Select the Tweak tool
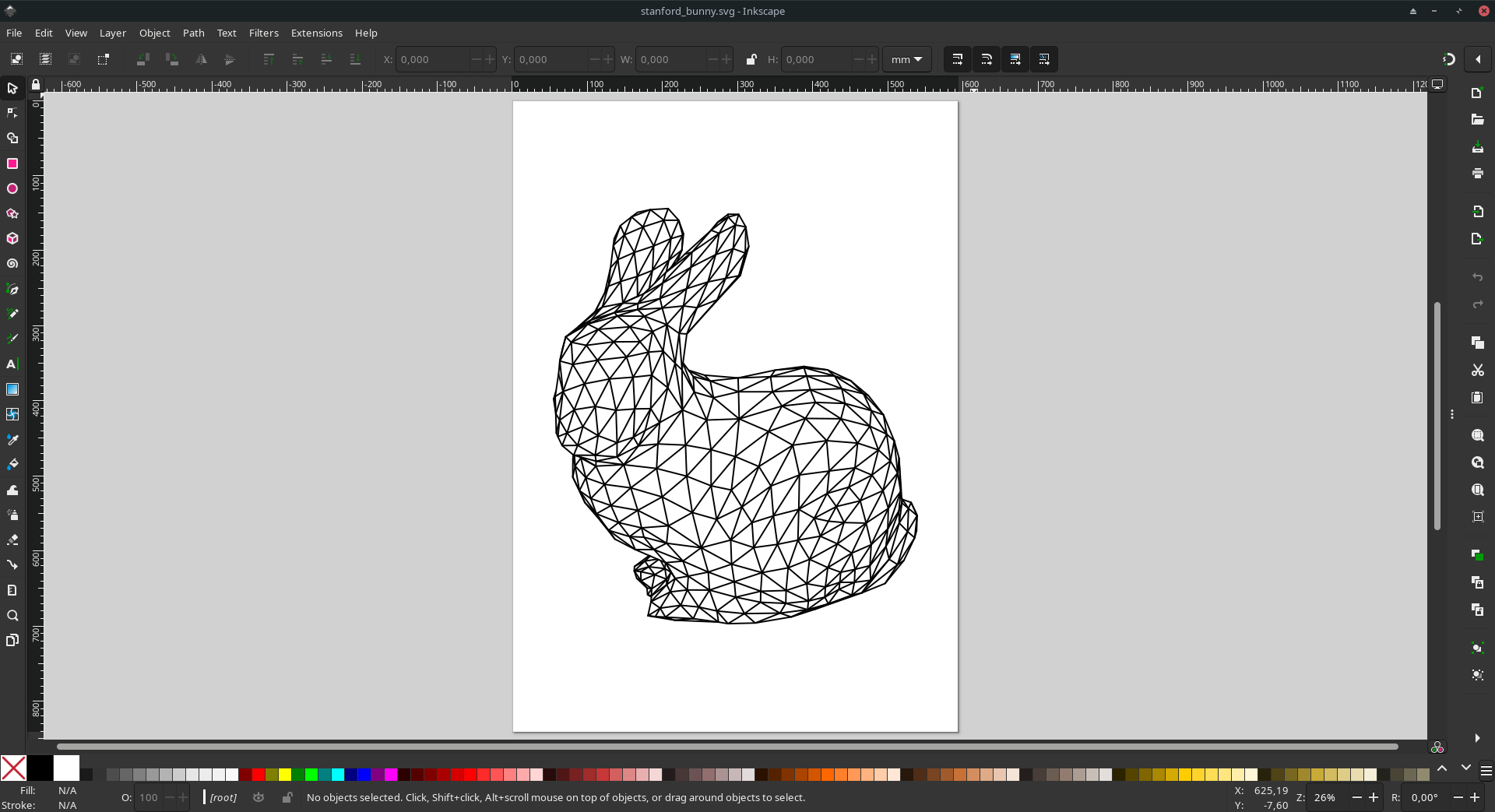Image resolution: width=1495 pixels, height=812 pixels. [12, 490]
